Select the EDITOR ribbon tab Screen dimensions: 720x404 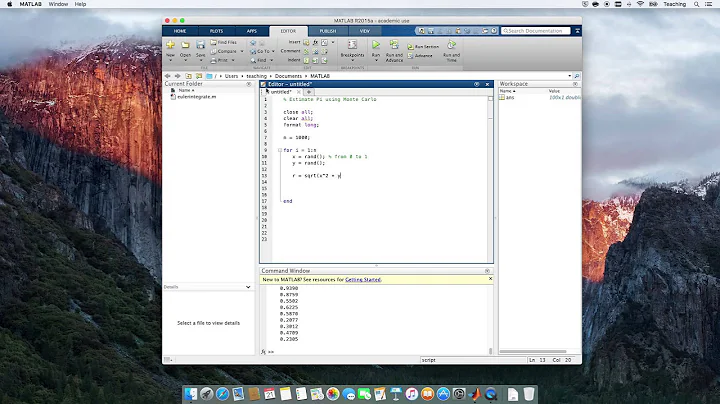(288, 31)
